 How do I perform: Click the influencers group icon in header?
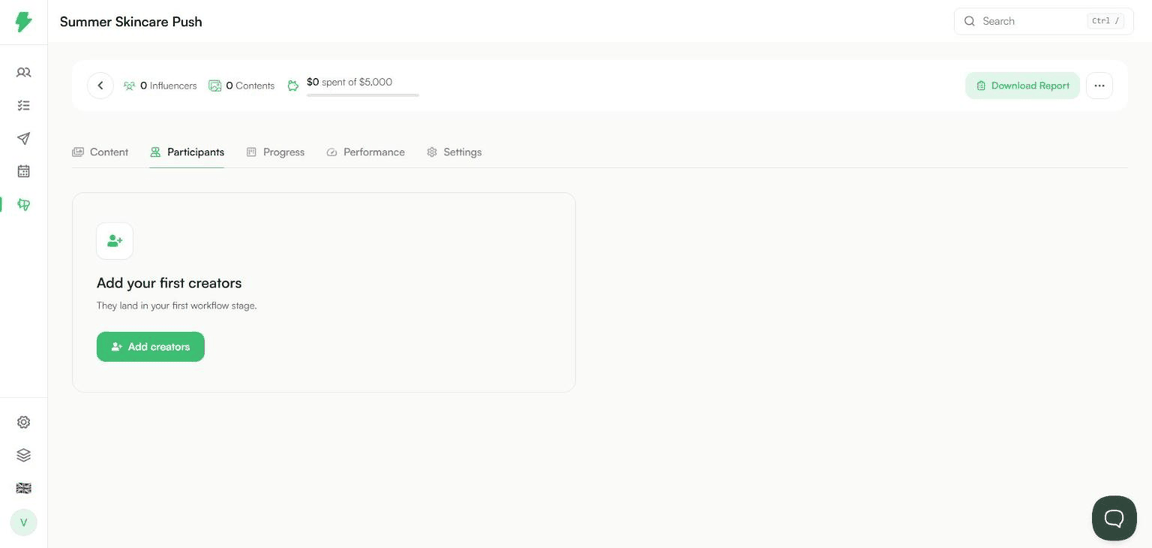129,86
